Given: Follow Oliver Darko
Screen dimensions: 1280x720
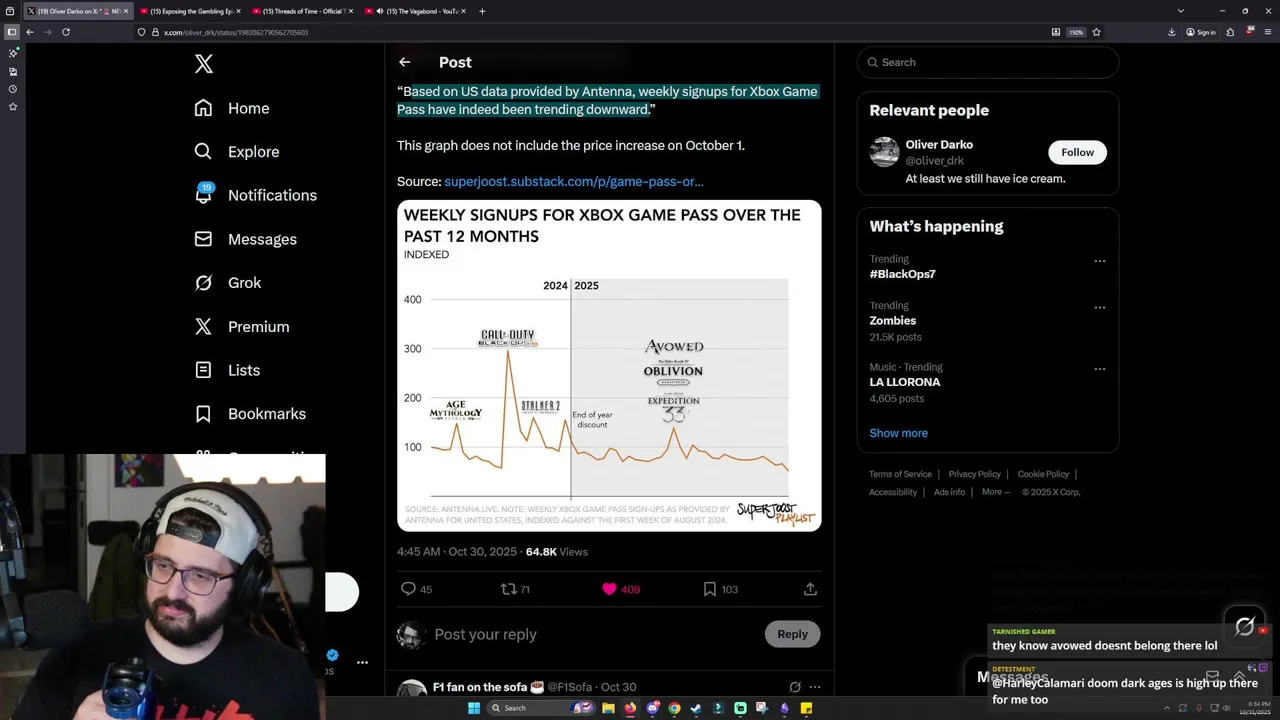Looking at the screenshot, I should point(1077,152).
